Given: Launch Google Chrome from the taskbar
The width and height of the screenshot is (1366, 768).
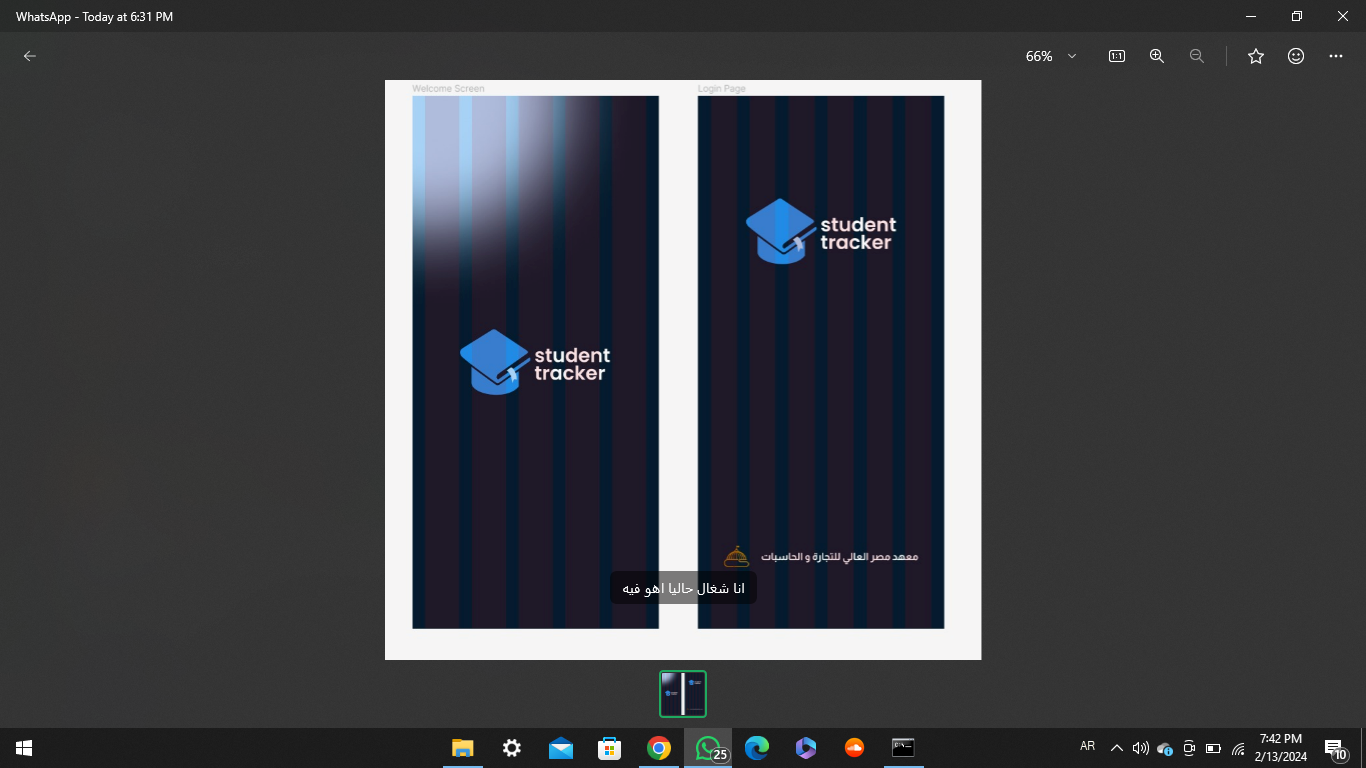Looking at the screenshot, I should (x=658, y=748).
